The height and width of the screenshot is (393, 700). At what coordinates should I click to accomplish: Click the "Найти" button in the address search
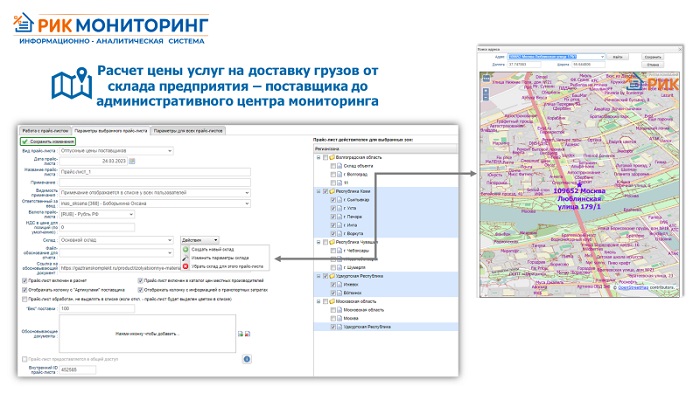(x=618, y=57)
